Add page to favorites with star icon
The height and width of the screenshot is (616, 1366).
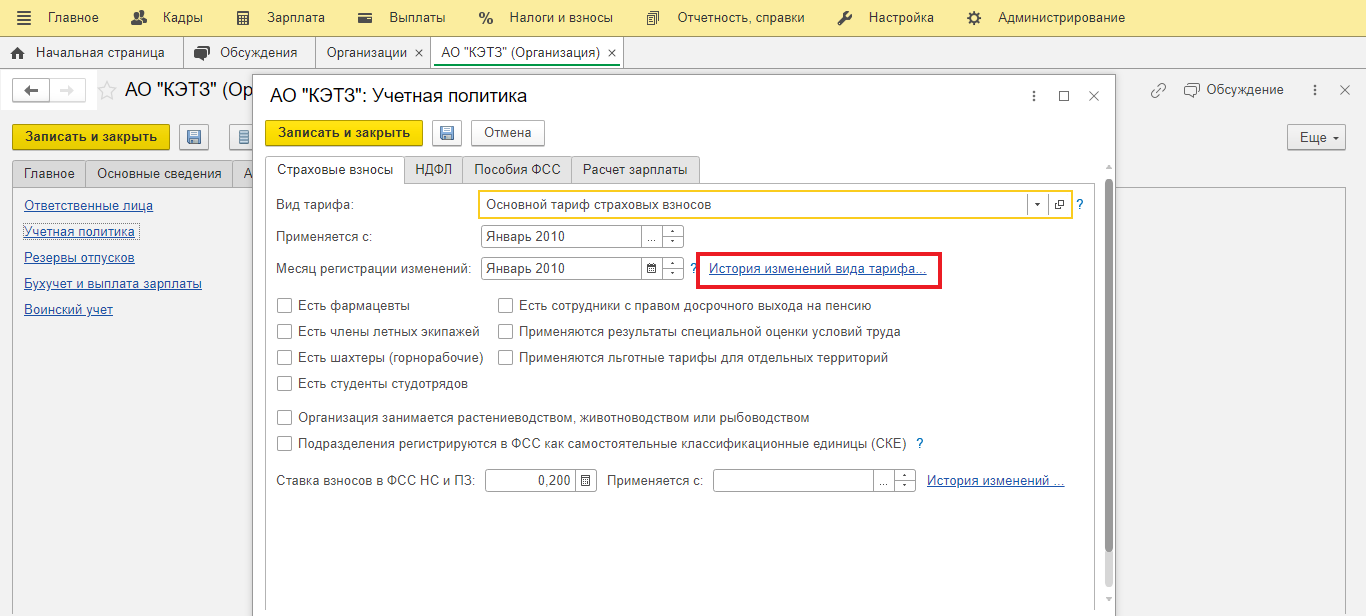tap(107, 91)
